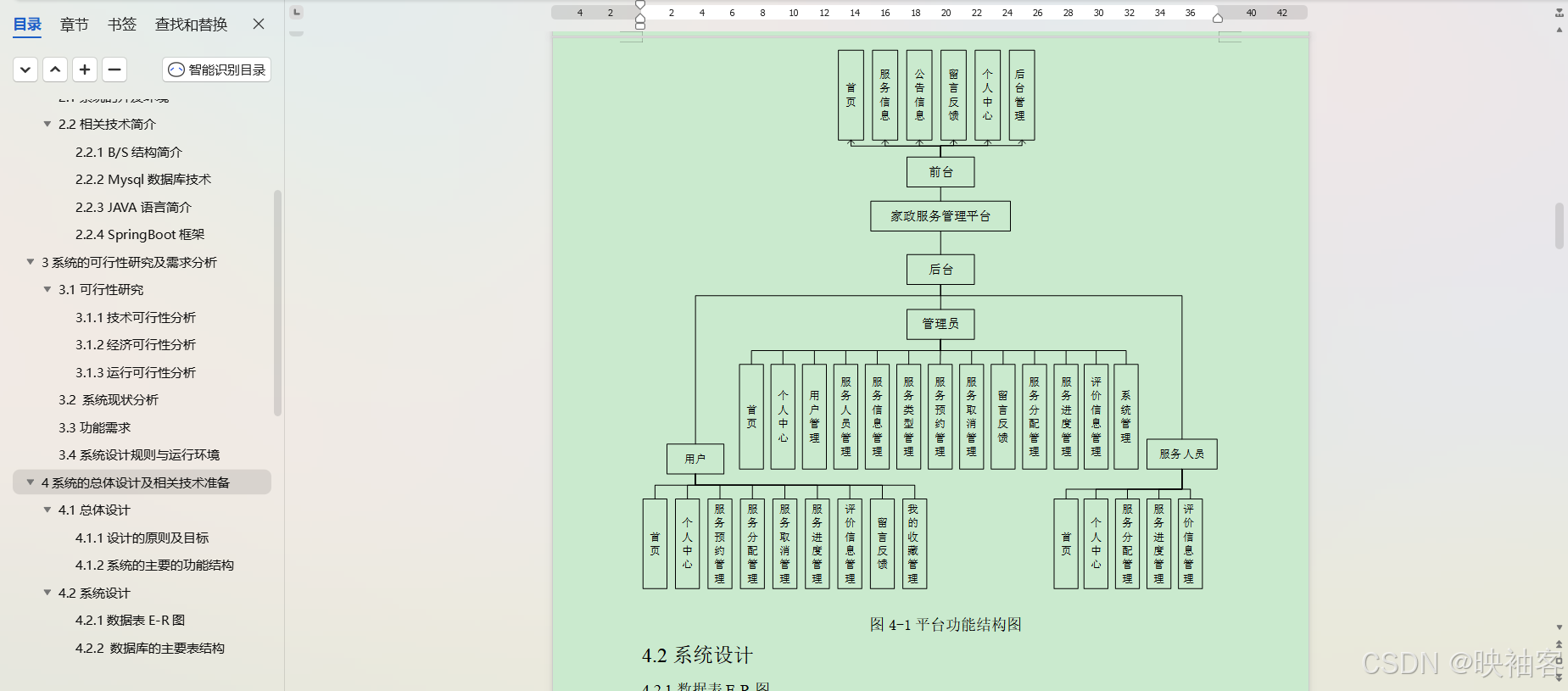
Task: Go to 3.1.2 经济可行性分析
Action: click(x=136, y=344)
